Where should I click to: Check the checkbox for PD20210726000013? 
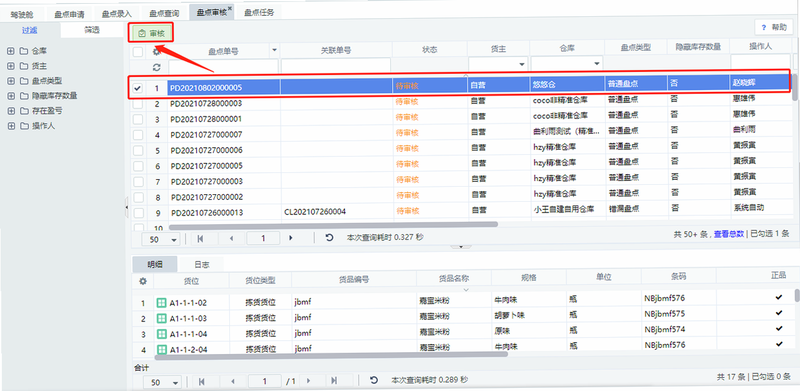(x=138, y=212)
